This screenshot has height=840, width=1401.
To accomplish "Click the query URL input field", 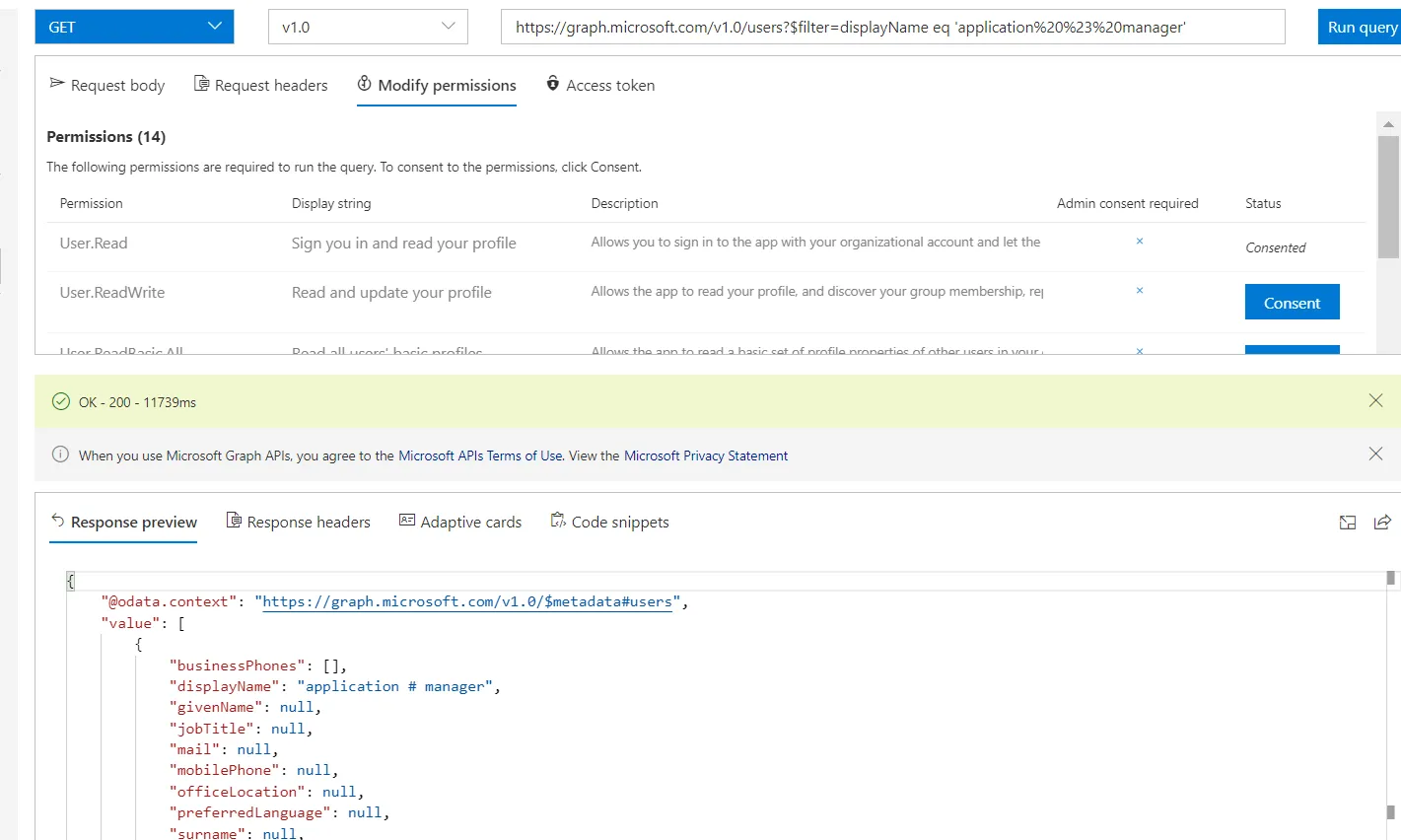I will pos(892,27).
